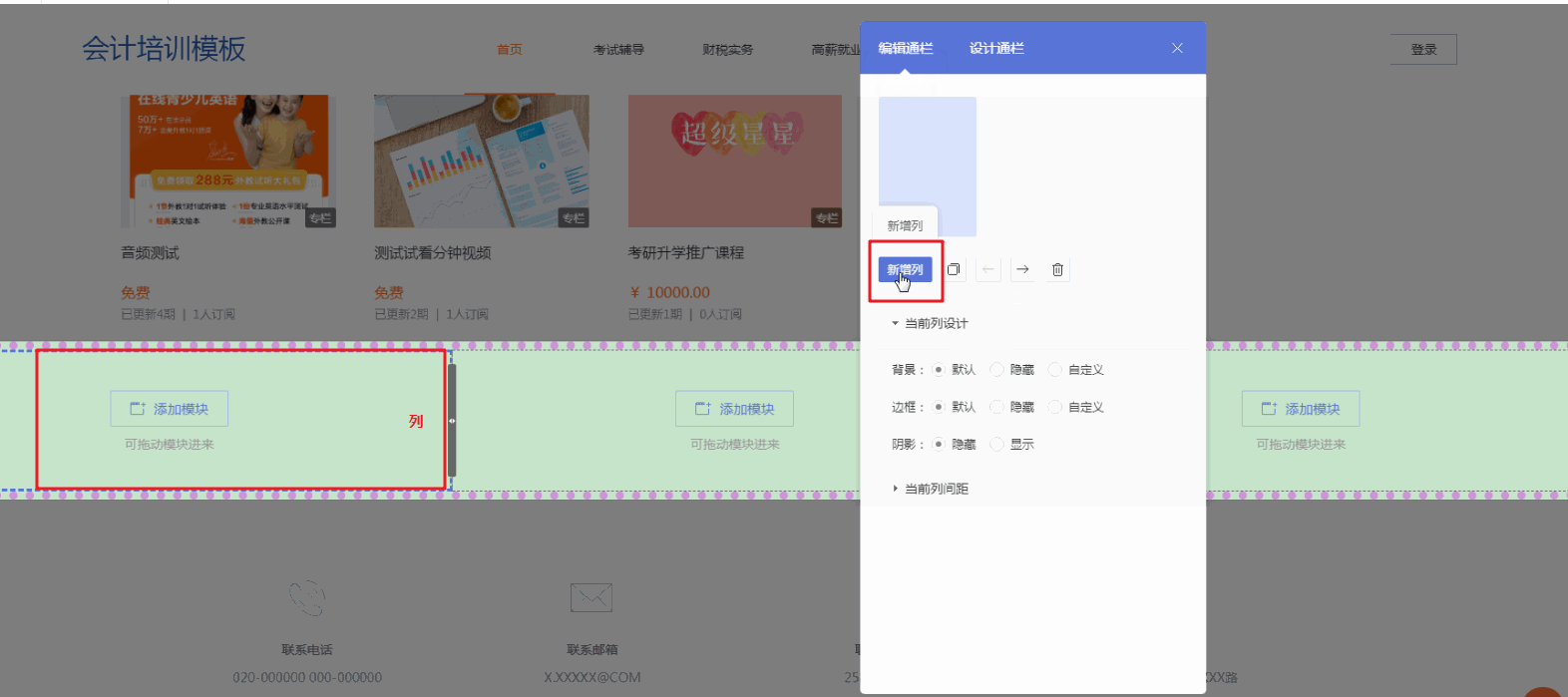Click the column divider handle after the first column

pos(452,421)
